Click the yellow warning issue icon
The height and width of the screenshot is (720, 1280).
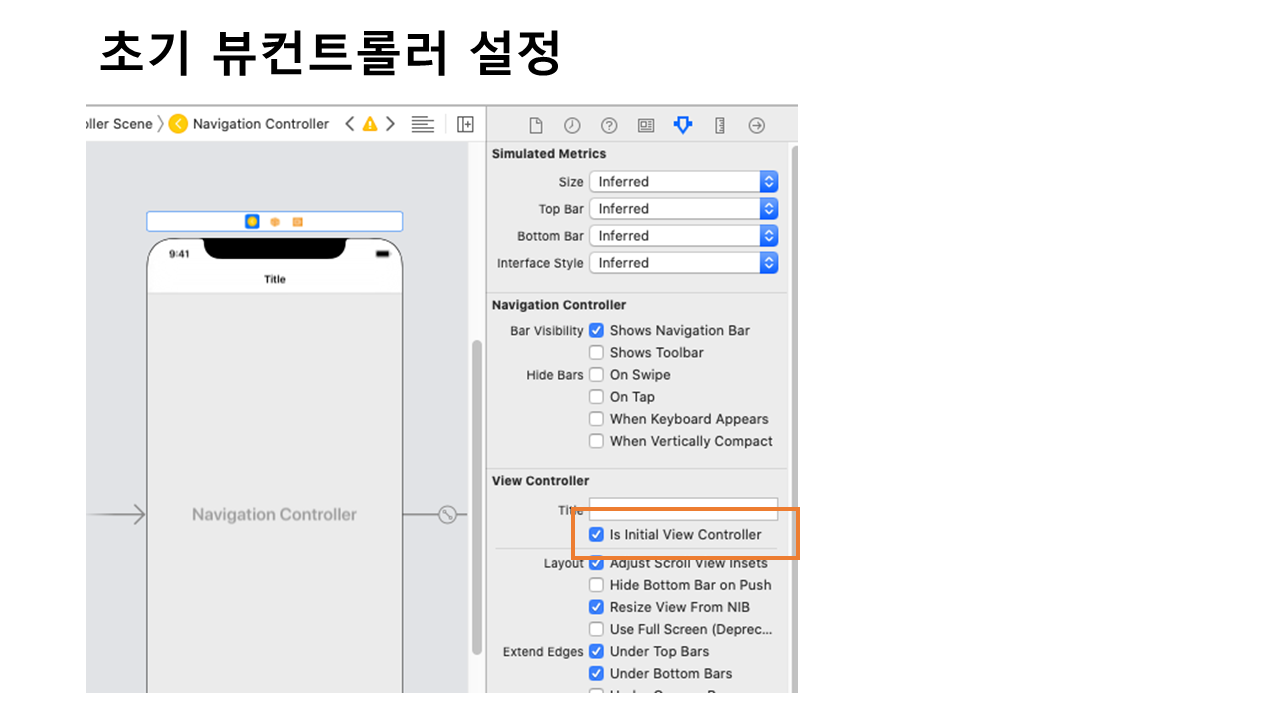tap(370, 124)
